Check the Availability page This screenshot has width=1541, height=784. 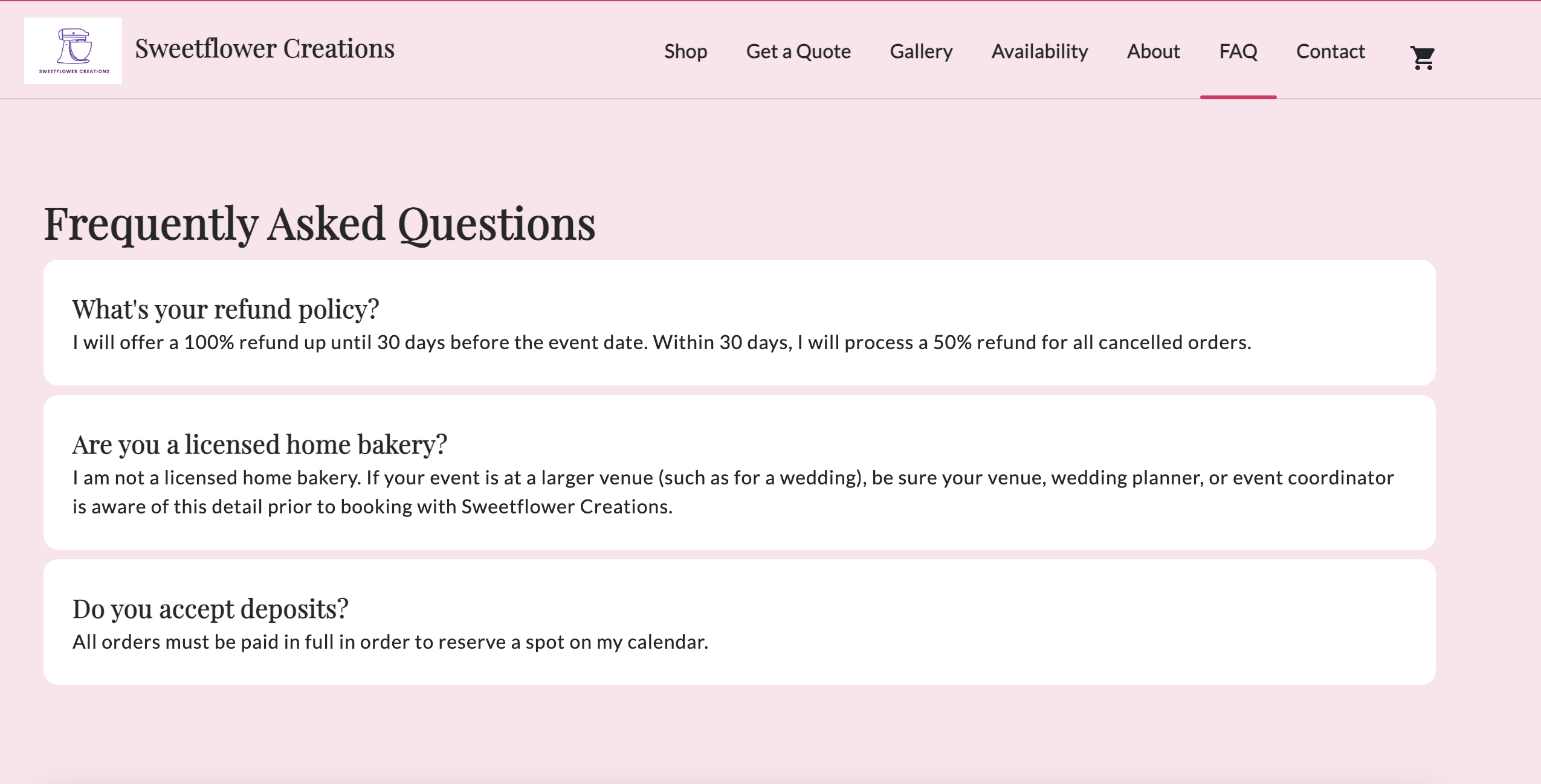(1039, 51)
